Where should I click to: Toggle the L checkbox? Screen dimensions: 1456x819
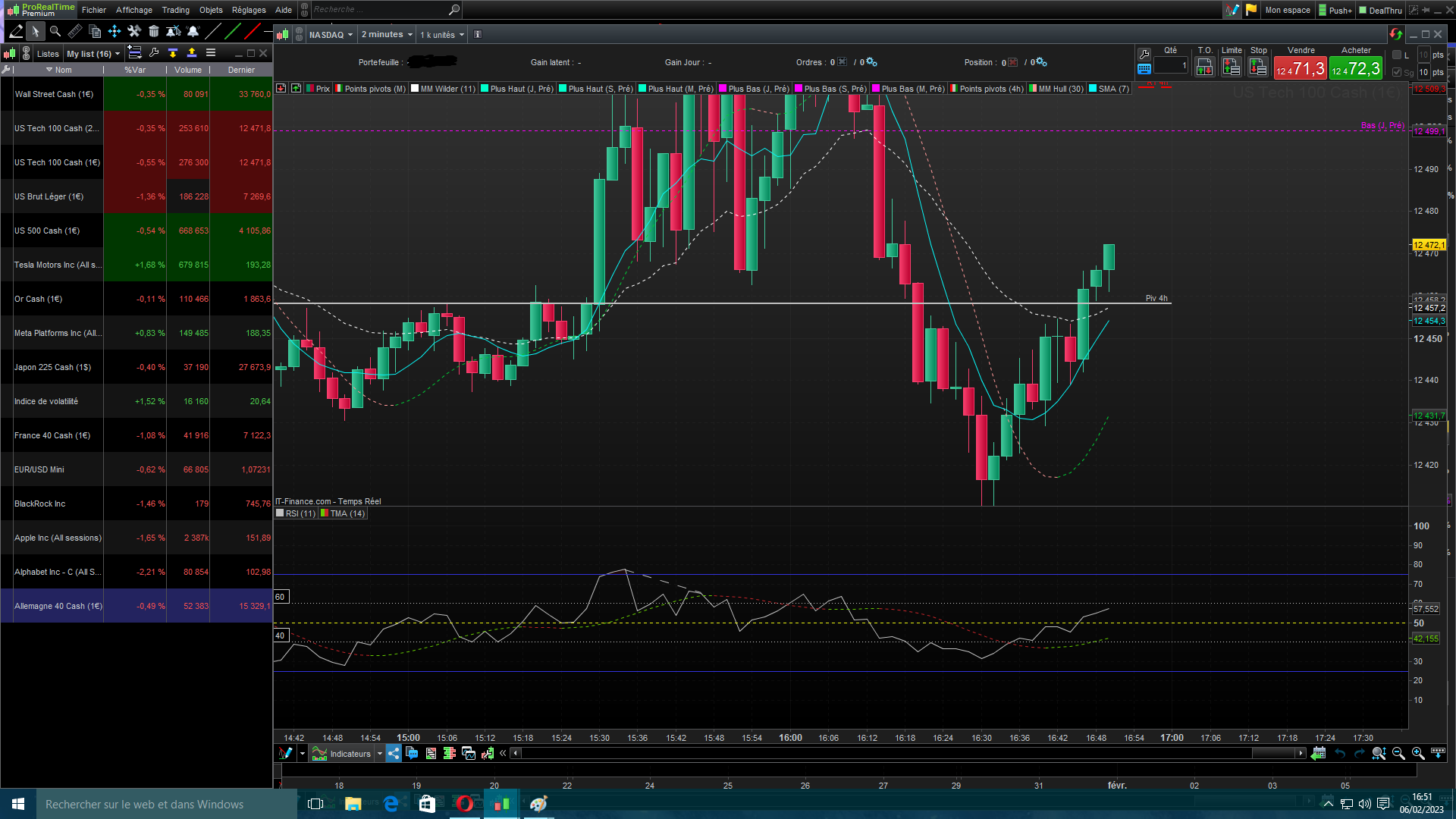[1397, 55]
